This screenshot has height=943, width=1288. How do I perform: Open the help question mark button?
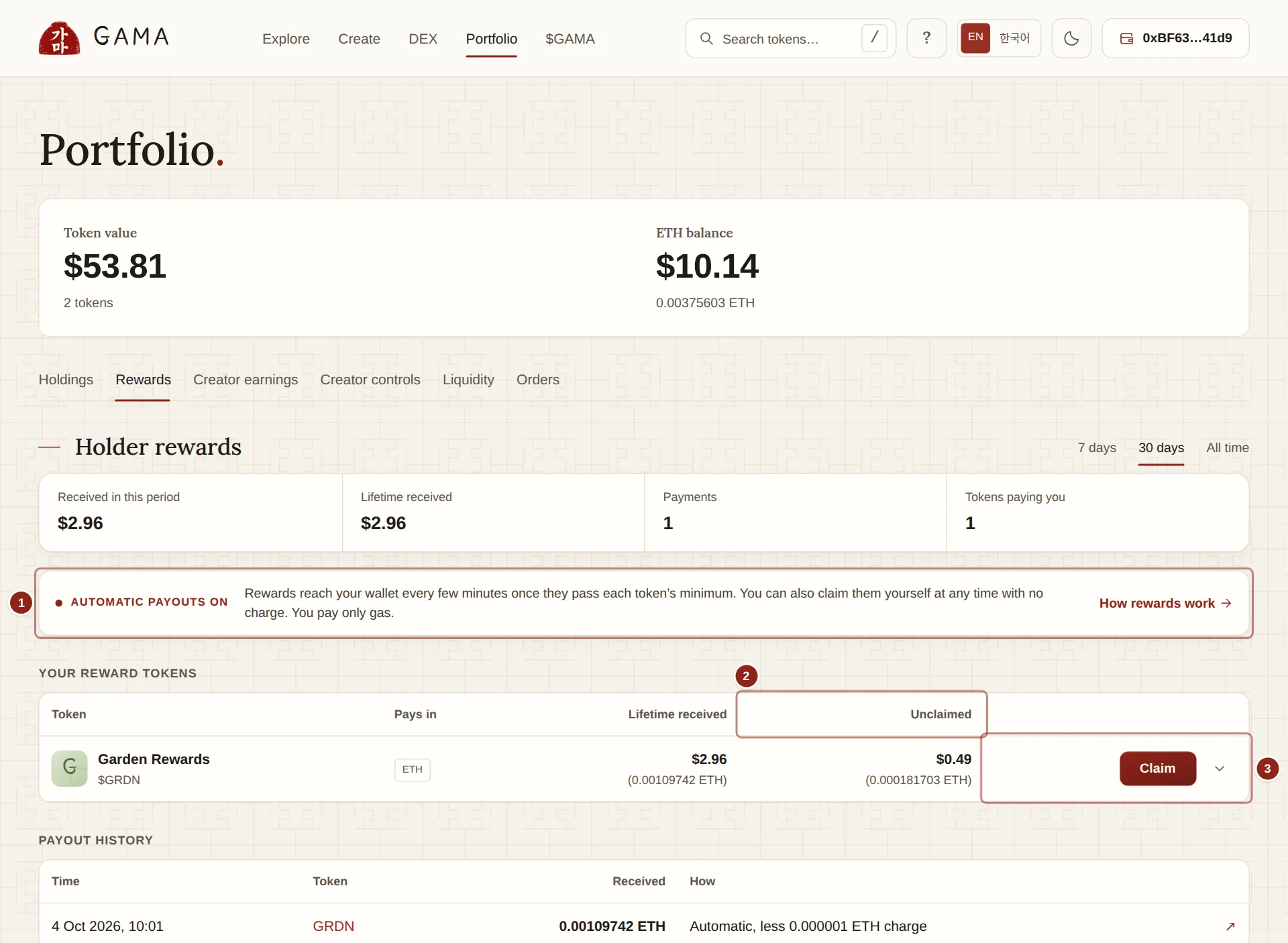[926, 38]
